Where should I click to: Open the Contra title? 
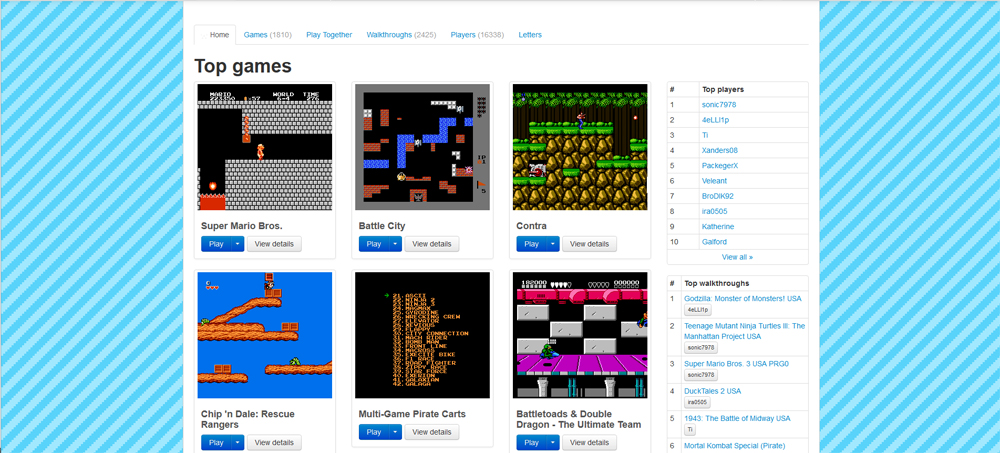(531, 226)
